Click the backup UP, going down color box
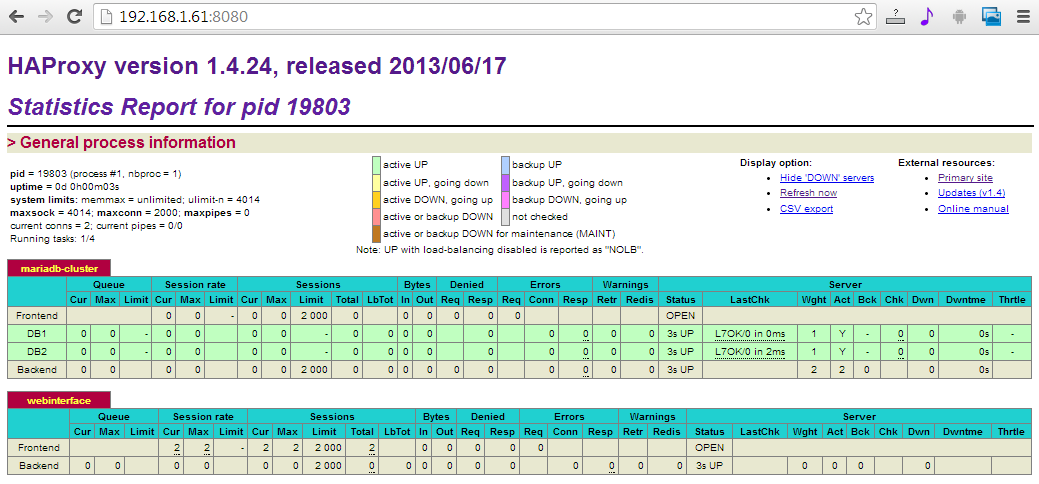This screenshot has width=1039, height=484. [506, 182]
